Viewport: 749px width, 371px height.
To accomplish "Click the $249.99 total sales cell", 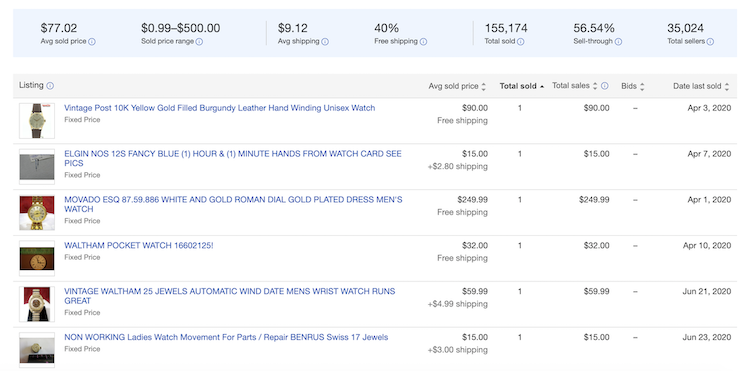I will tap(594, 200).
